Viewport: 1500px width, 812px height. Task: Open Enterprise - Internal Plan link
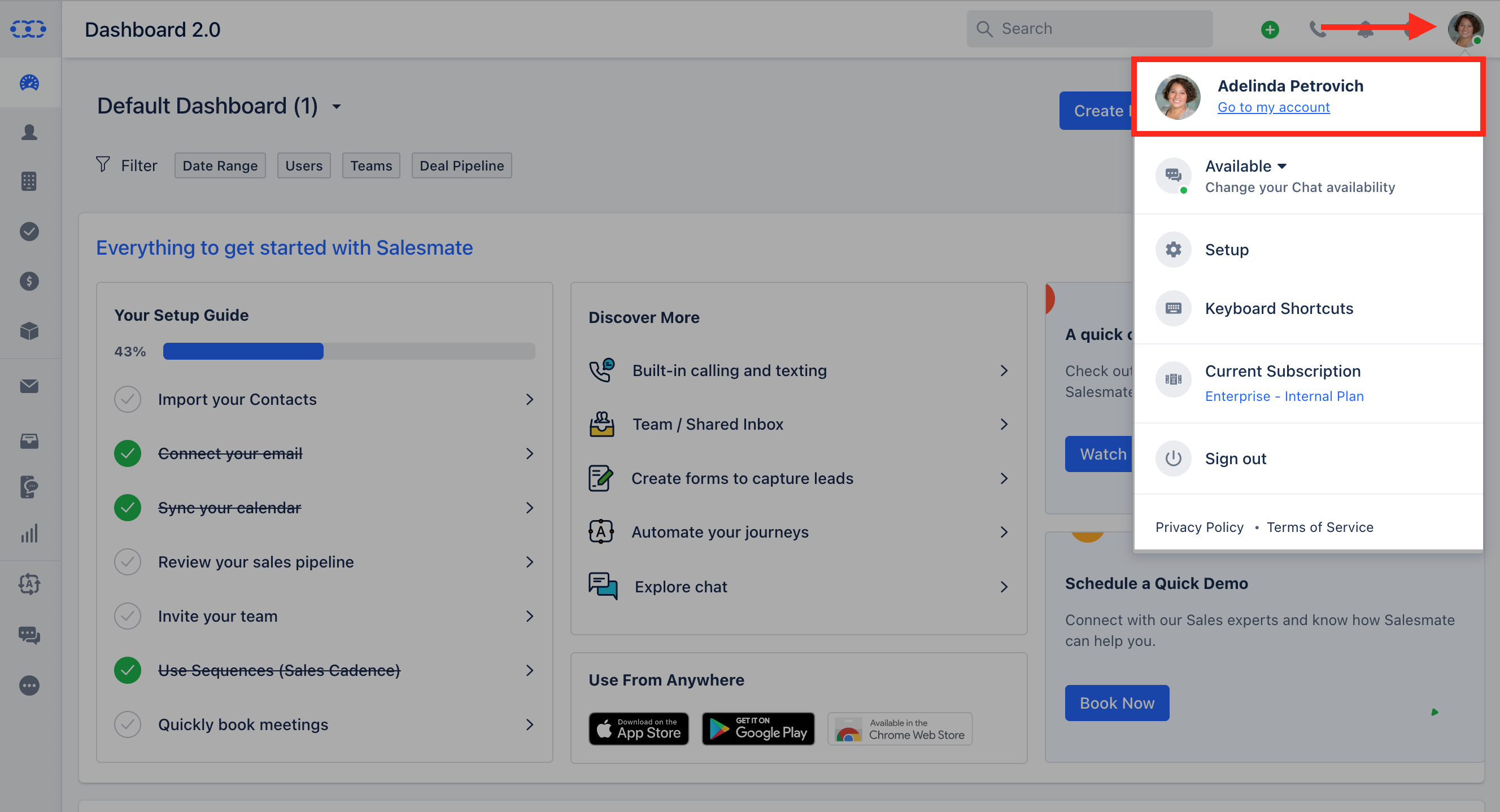point(1284,396)
